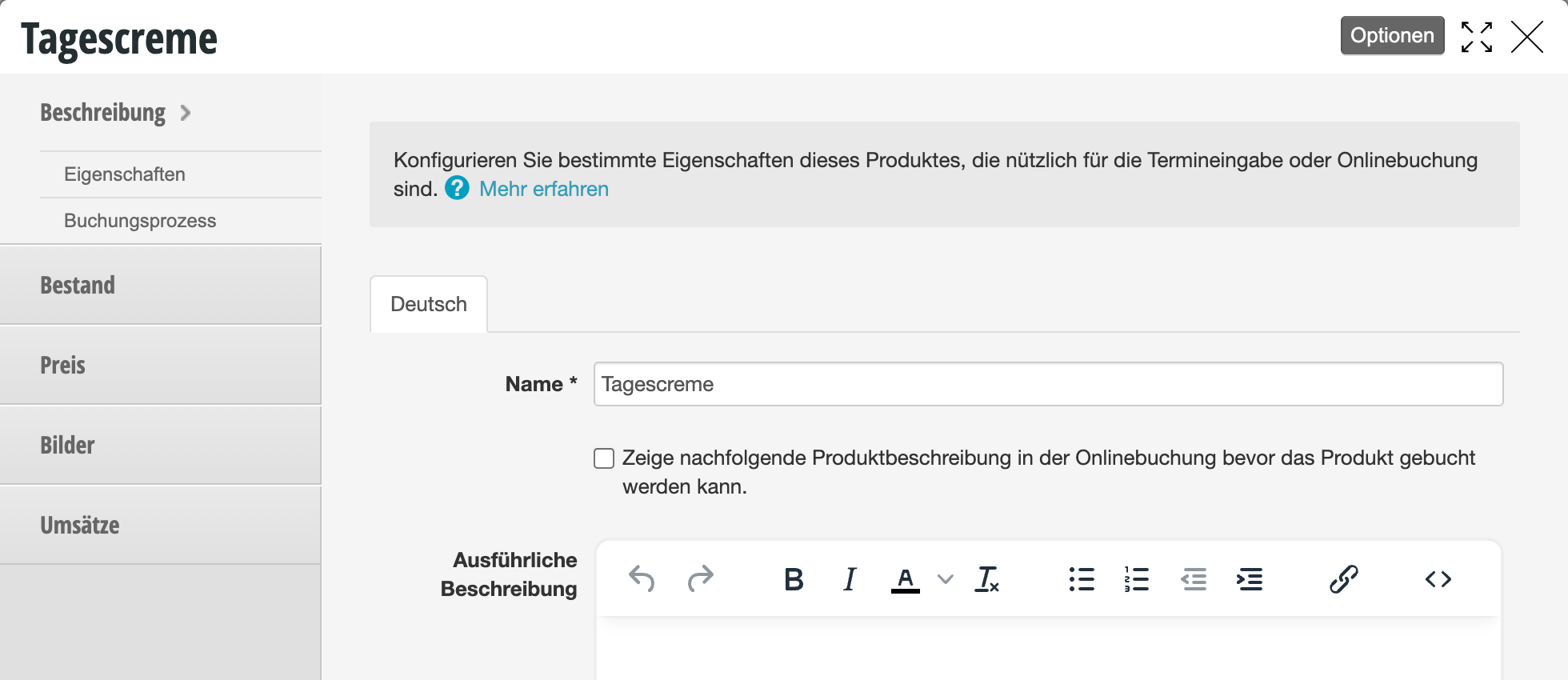Image resolution: width=1568 pixels, height=680 pixels.
Task: Follow the Mehr erfahren link
Action: 544,189
